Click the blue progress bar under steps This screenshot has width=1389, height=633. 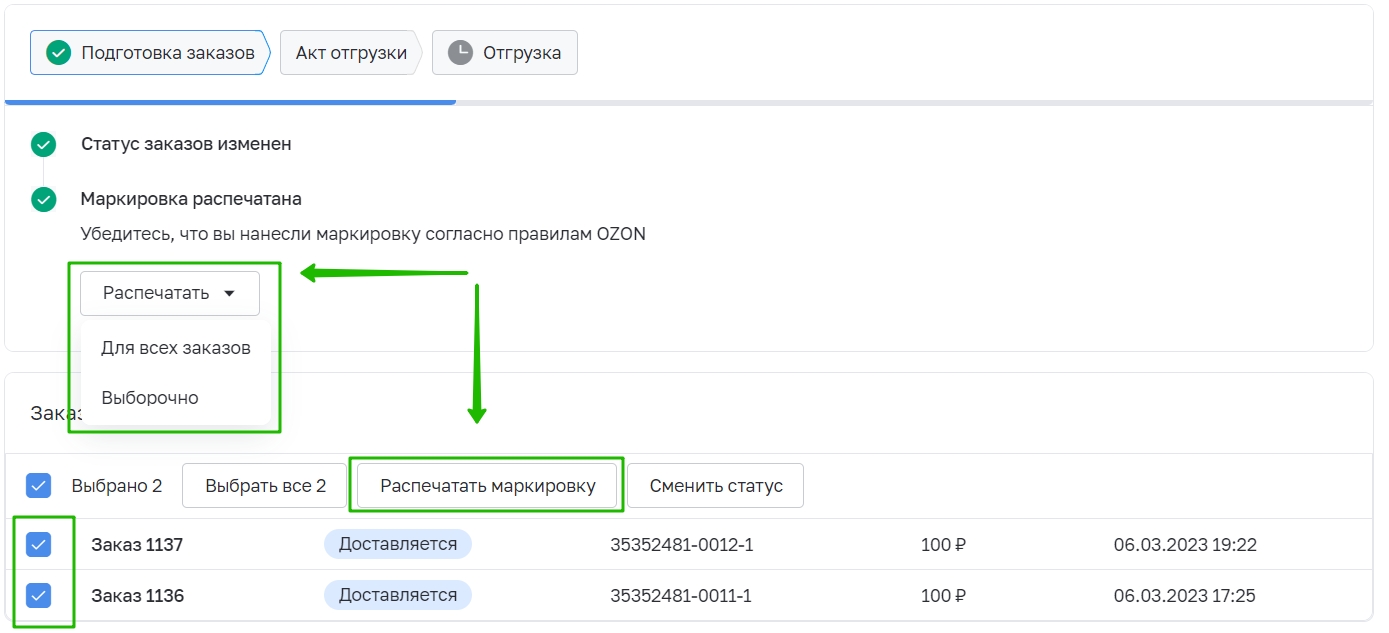[x=230, y=102]
